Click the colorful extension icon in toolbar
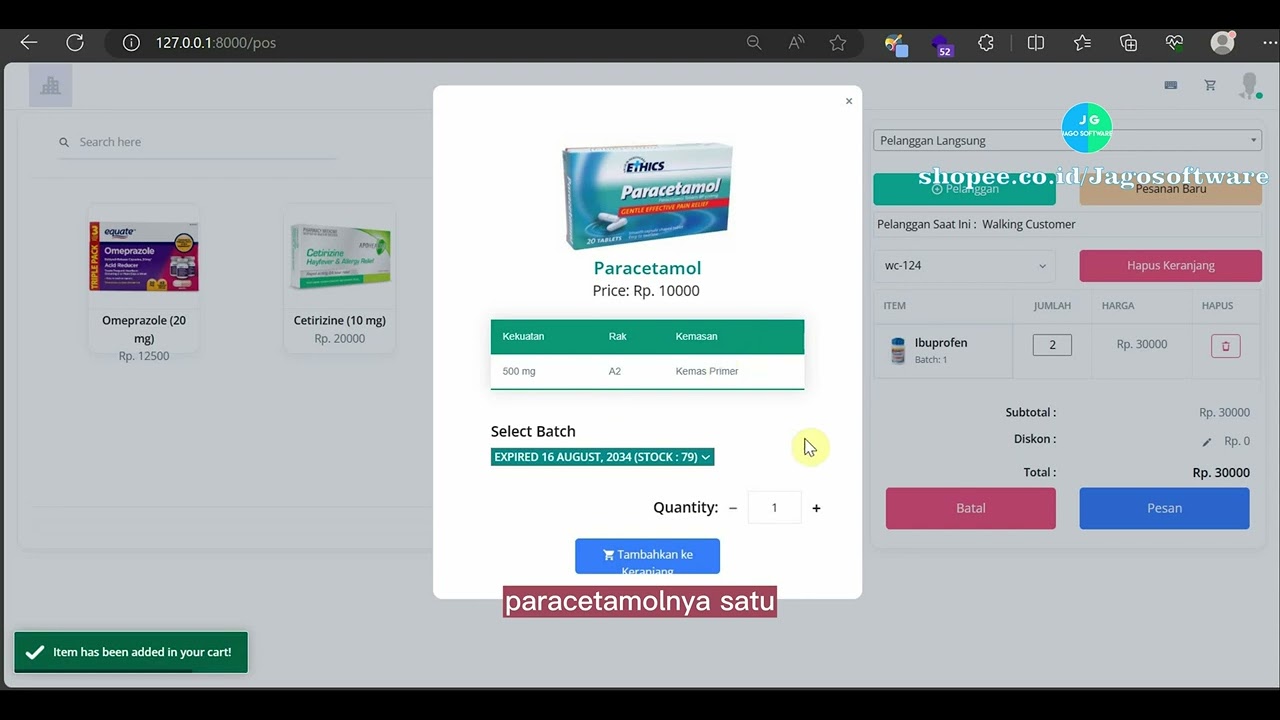Screen dimensions: 1280x720 click(x=895, y=43)
